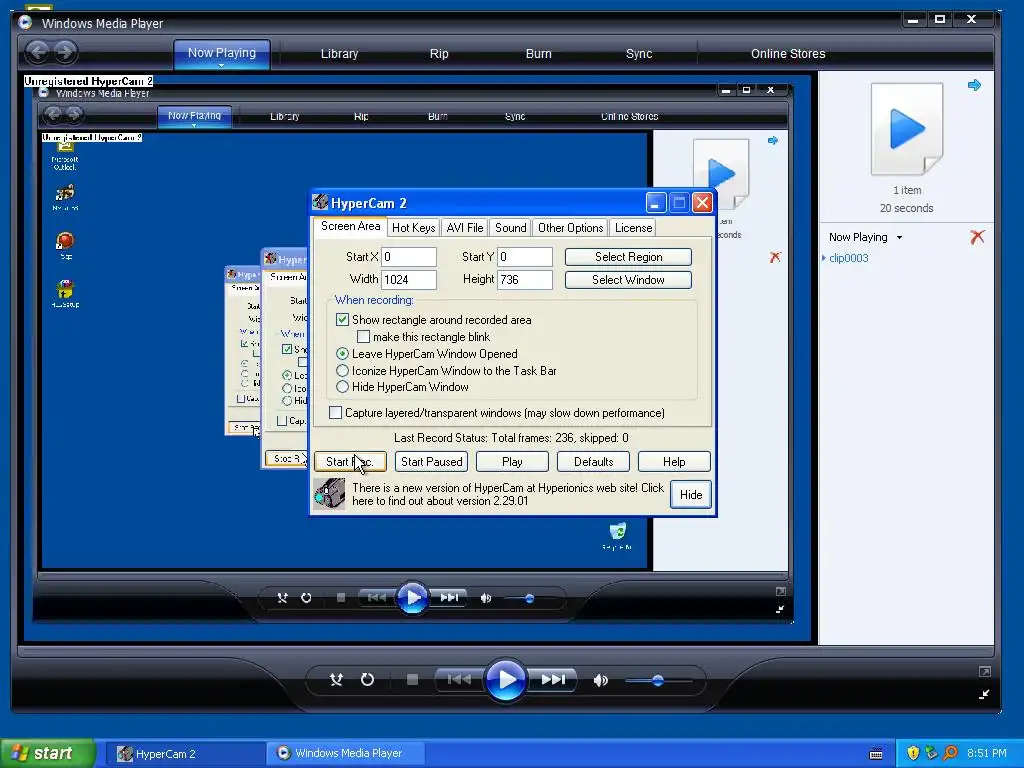The image size is (1024, 768).
Task: Click HyperCam's Play button
Action: point(512,462)
